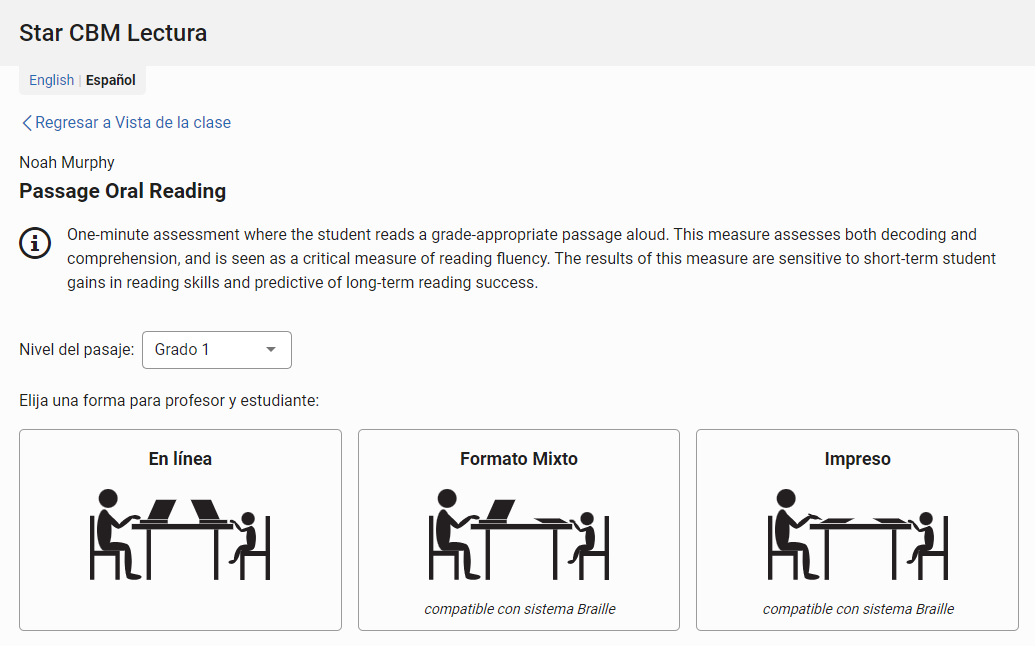Choose the Impreso heading
The image size is (1035, 646).
pos(857,459)
